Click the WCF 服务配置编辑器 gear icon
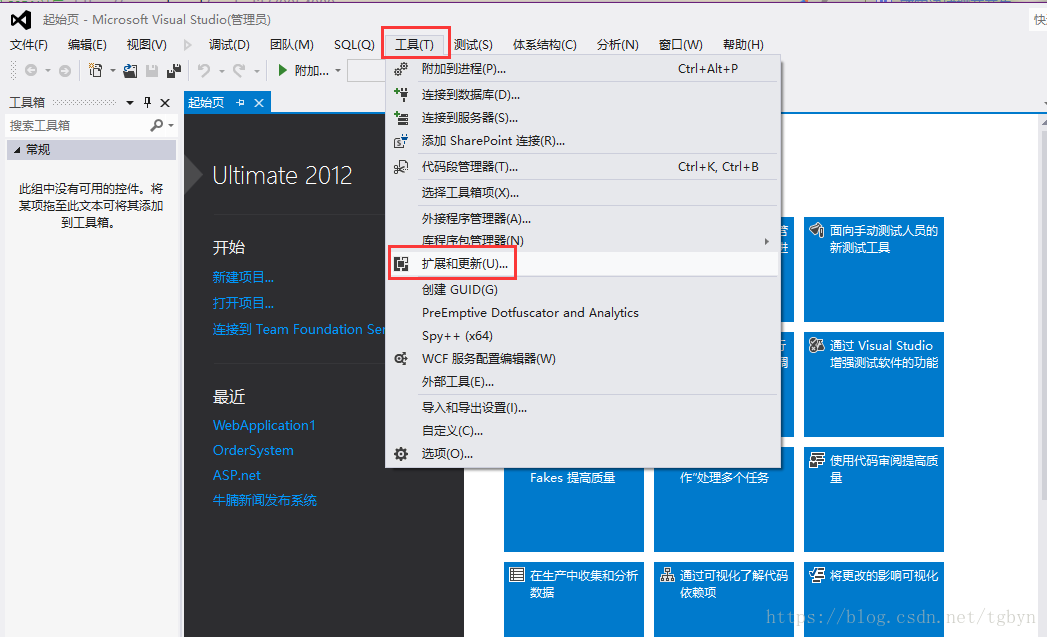Viewport: 1047px width, 637px height. tap(401, 359)
